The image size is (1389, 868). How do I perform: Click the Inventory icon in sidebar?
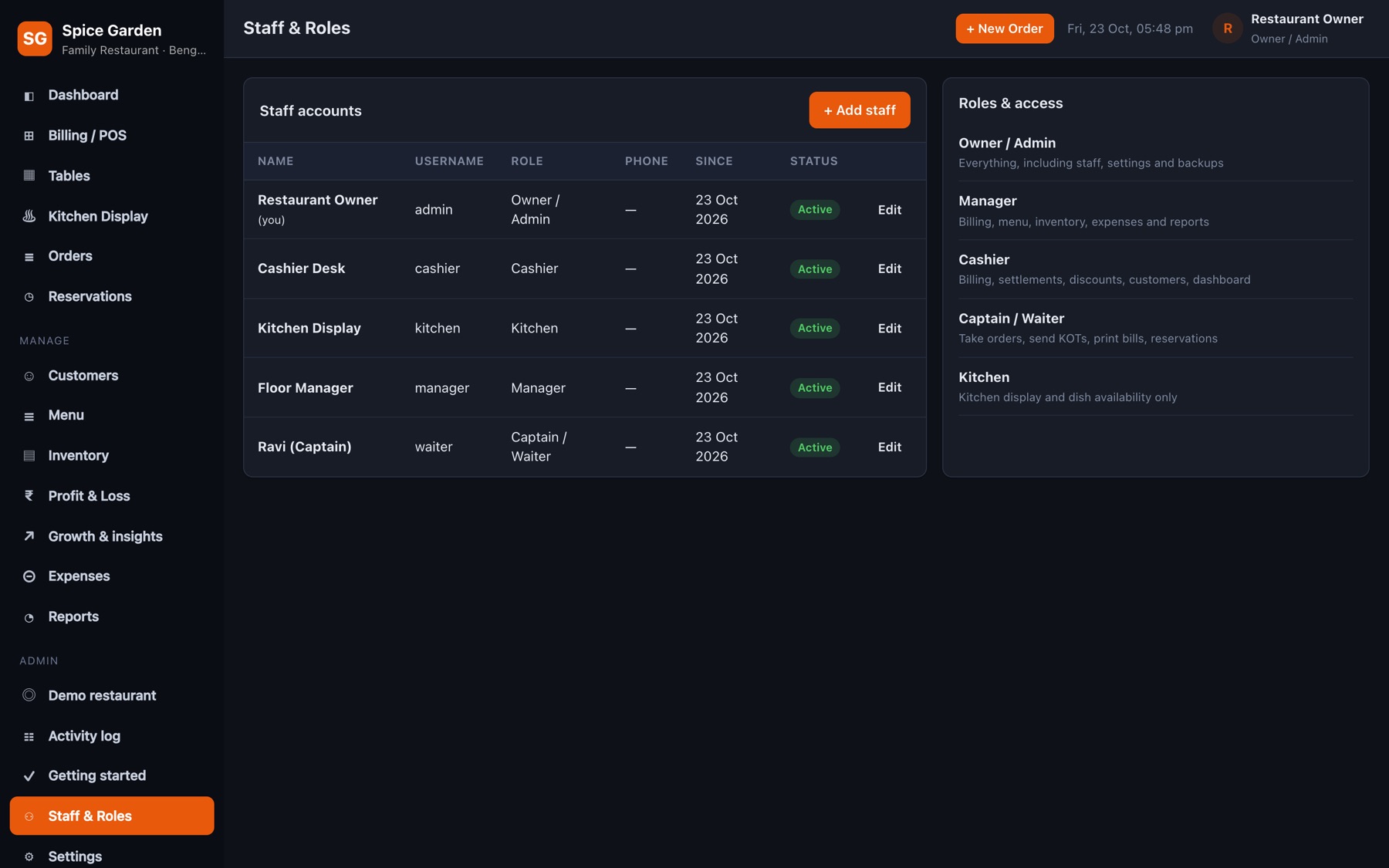click(x=29, y=456)
